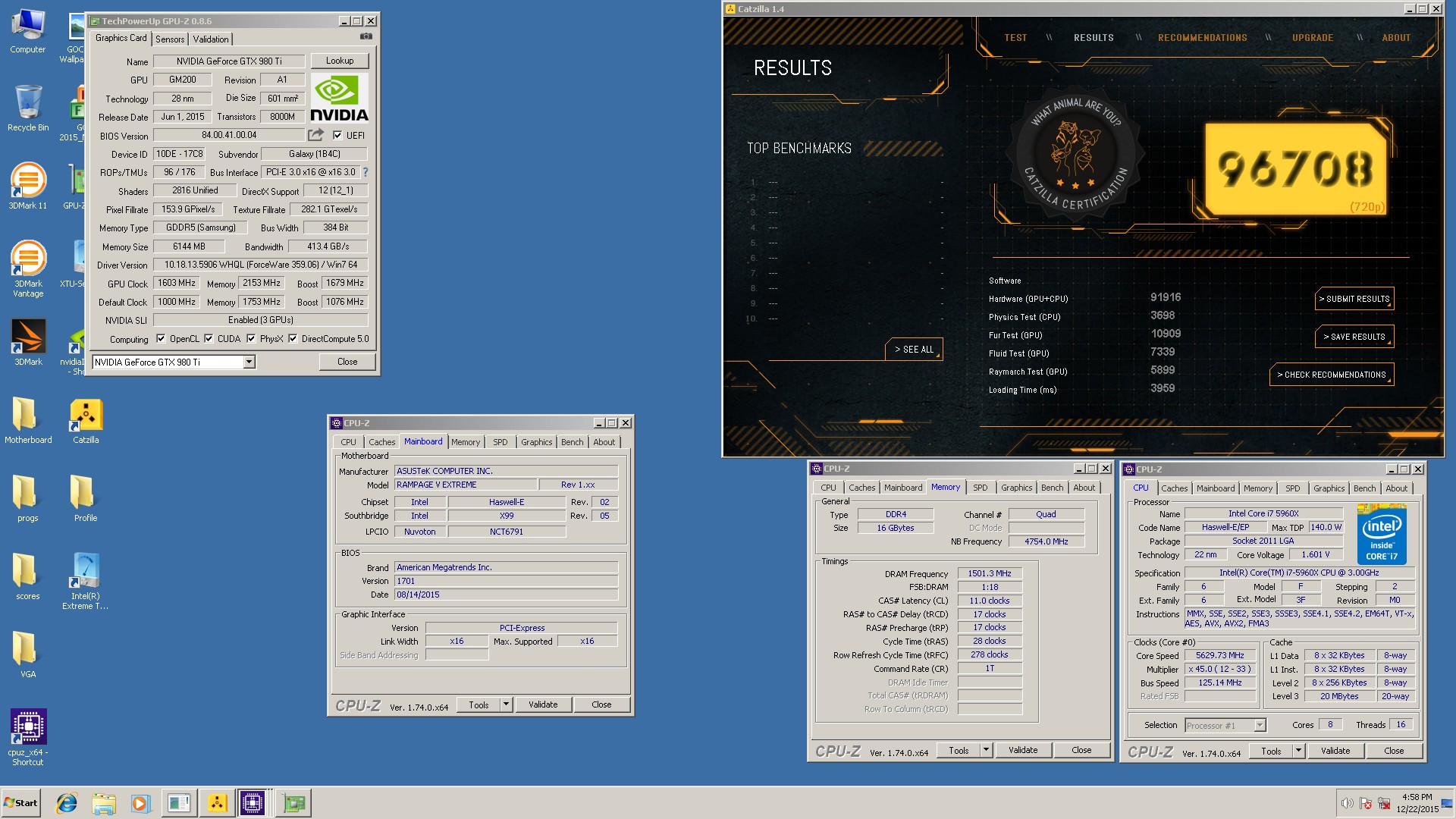Open the progs folder on desktop
This screenshot has width=1456, height=819.
point(28,498)
